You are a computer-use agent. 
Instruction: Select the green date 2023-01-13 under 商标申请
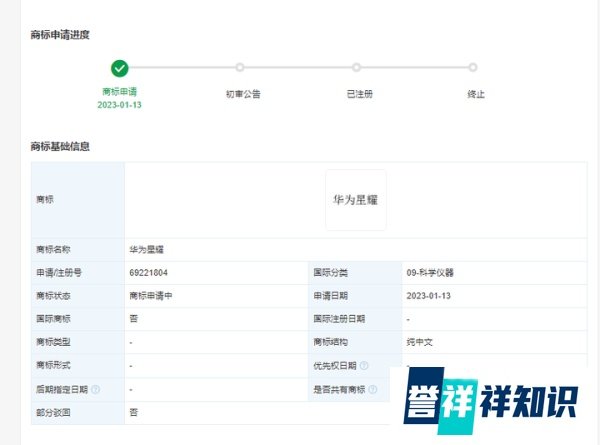pos(119,105)
